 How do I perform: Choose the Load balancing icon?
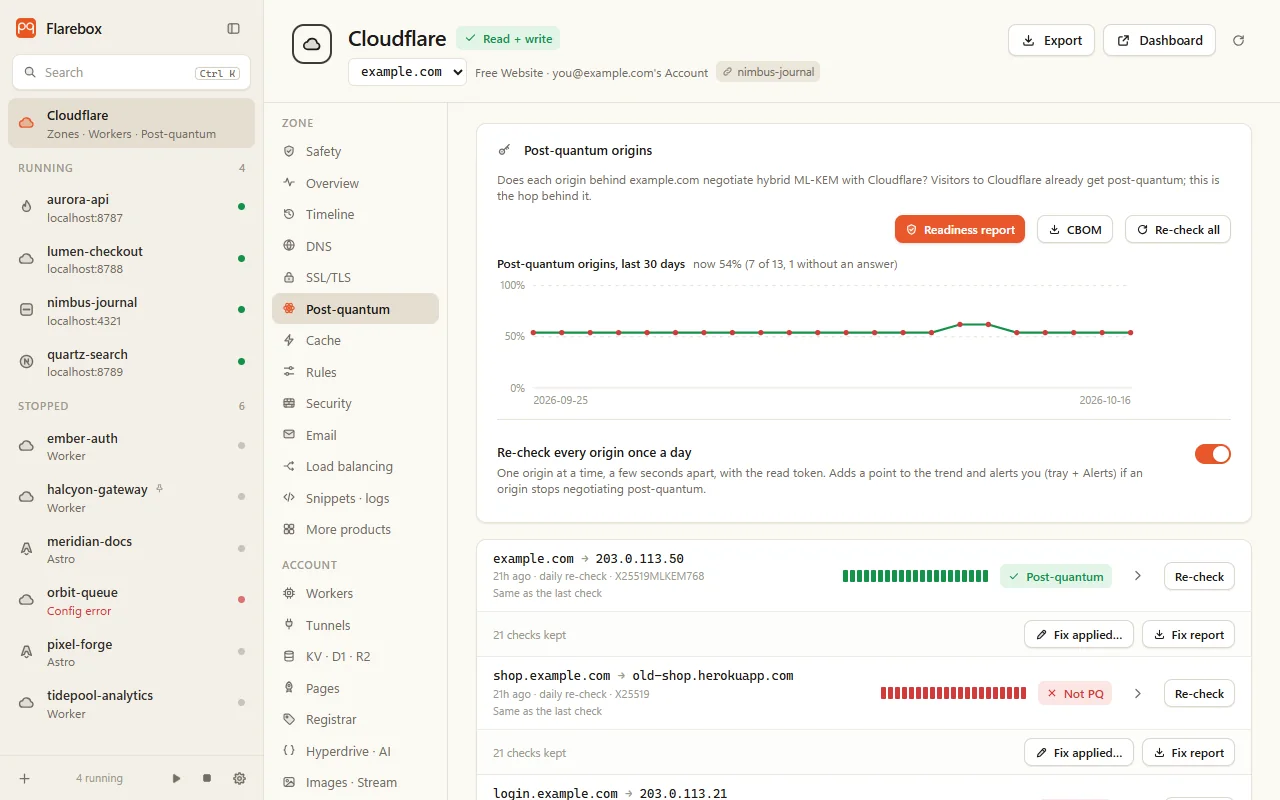coord(289,466)
